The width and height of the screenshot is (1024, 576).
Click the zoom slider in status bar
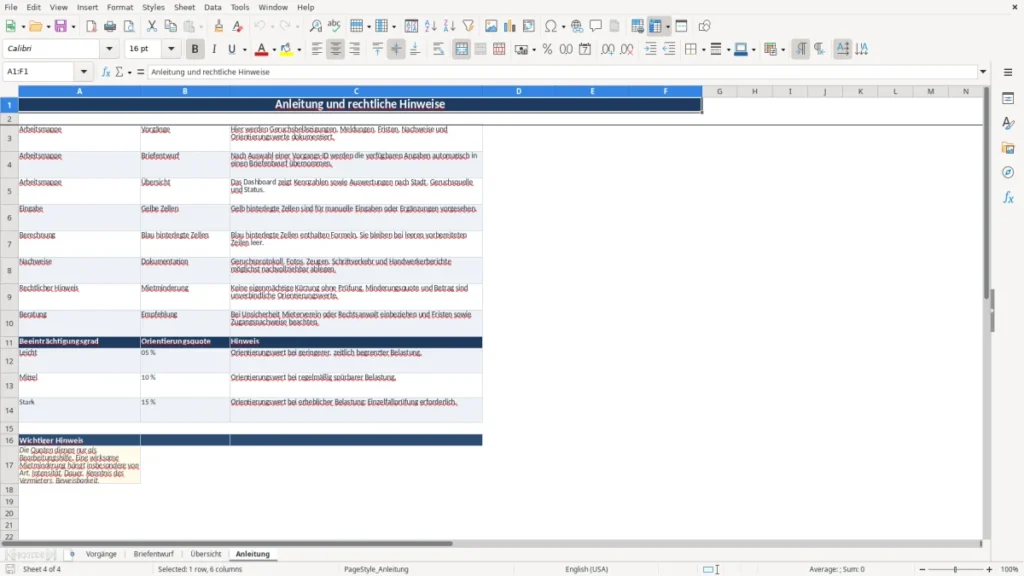[955, 569]
